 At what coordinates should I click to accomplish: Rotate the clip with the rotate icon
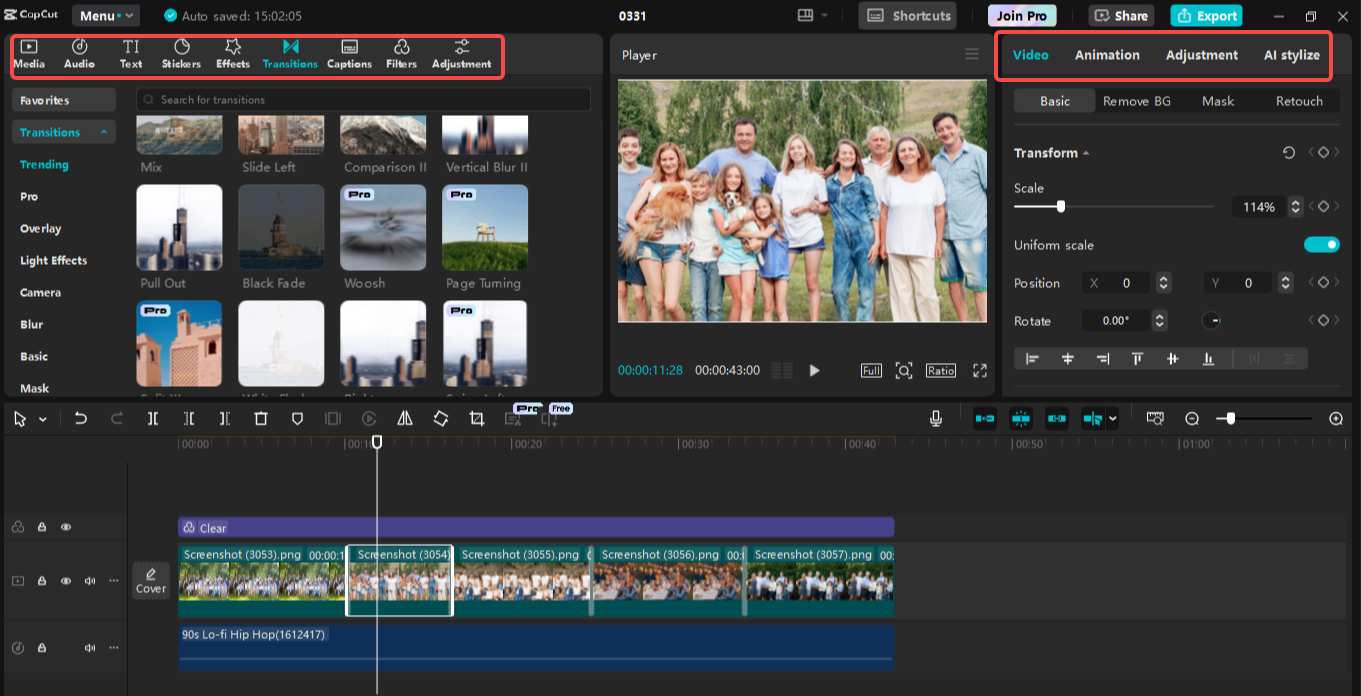(441, 419)
